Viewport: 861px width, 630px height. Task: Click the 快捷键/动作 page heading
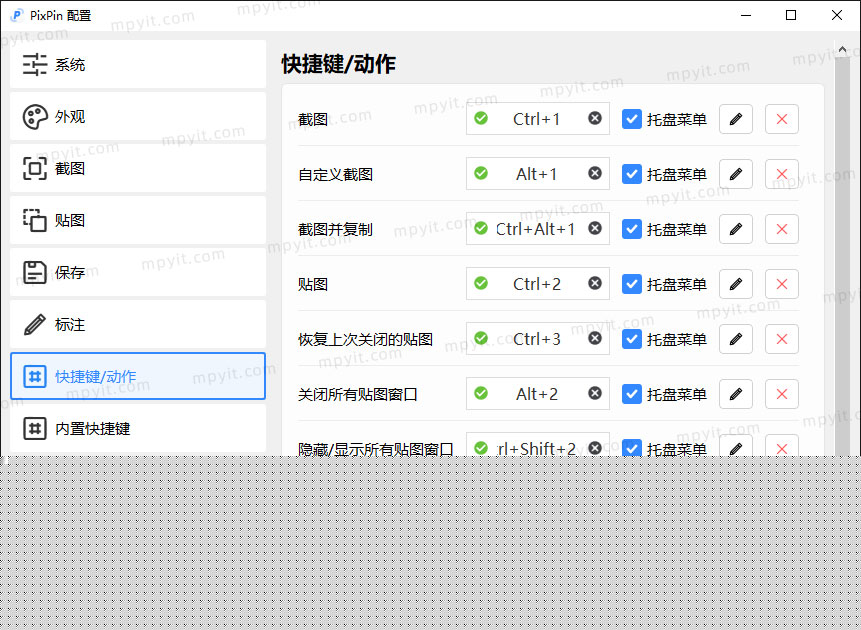[x=338, y=64]
